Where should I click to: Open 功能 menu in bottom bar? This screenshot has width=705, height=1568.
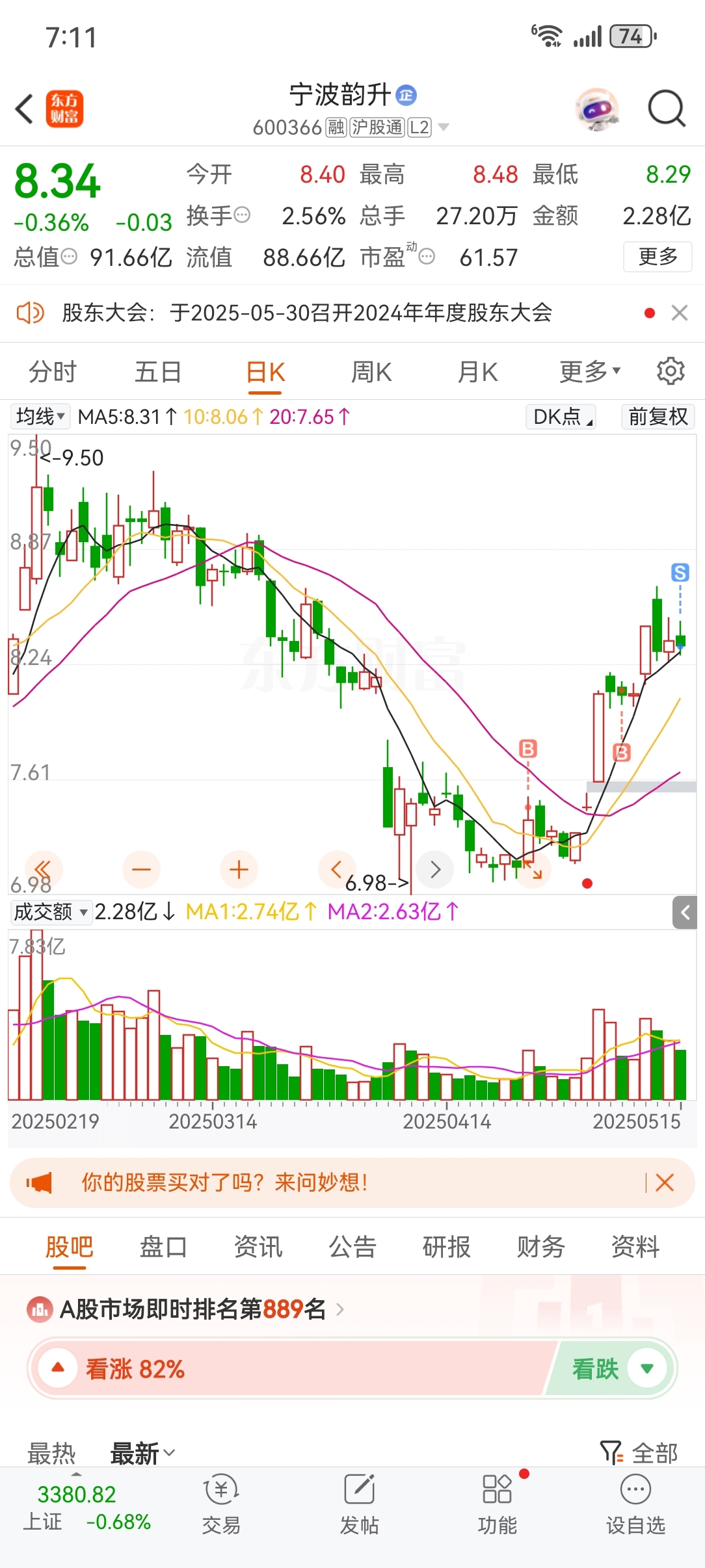point(498,1504)
